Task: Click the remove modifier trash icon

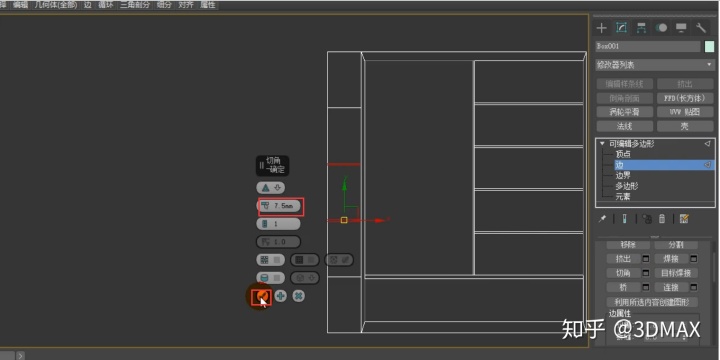Action: (662, 219)
